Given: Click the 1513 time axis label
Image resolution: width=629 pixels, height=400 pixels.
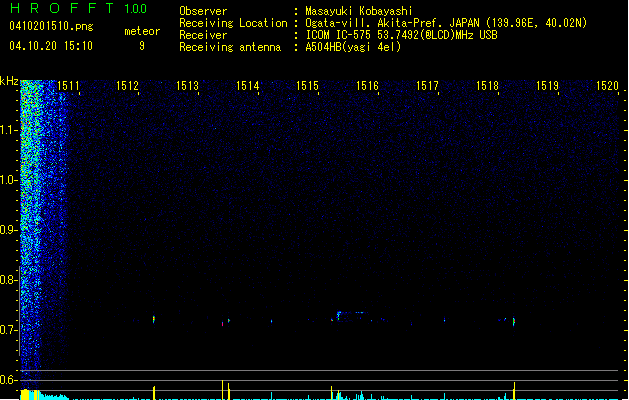Looking at the screenshot, I should pos(187,86).
